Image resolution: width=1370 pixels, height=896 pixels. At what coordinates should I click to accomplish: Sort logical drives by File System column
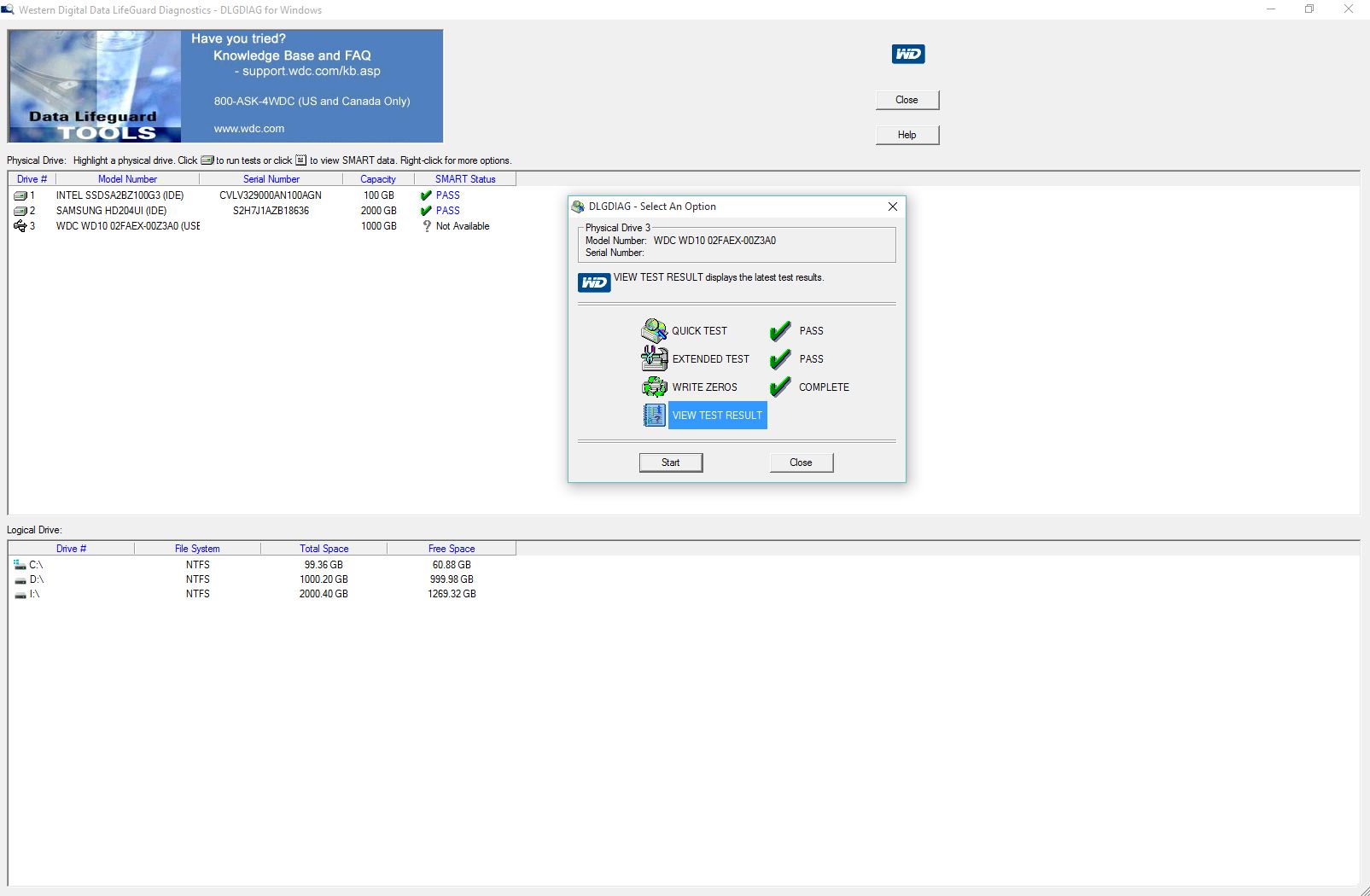tap(197, 549)
